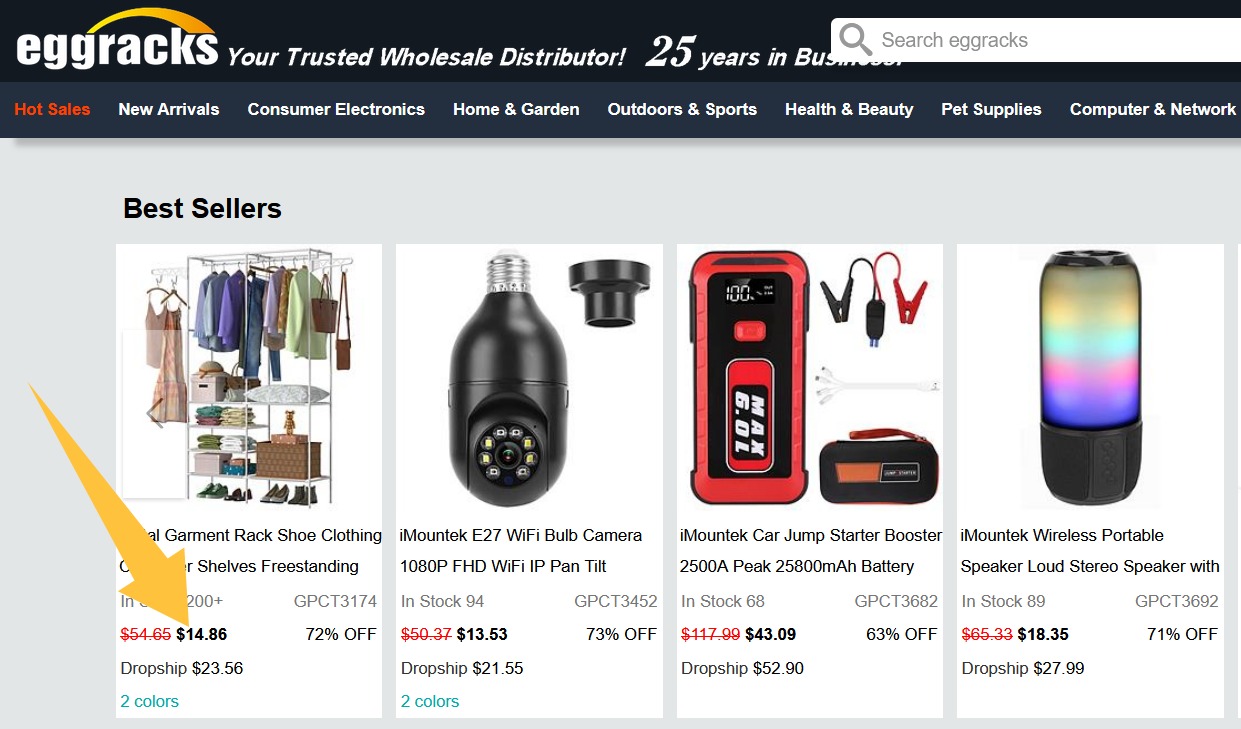The height and width of the screenshot is (729, 1241).
Task: Open the WiFi bulb camera image
Action: click(529, 378)
